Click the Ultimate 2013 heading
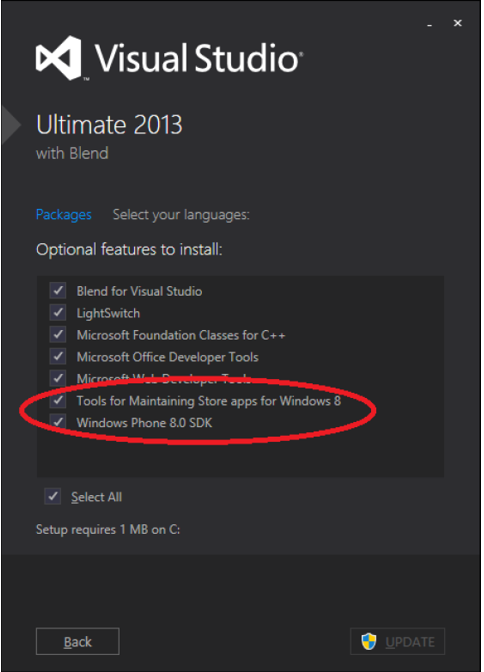The height and width of the screenshot is (672, 484). (x=109, y=125)
